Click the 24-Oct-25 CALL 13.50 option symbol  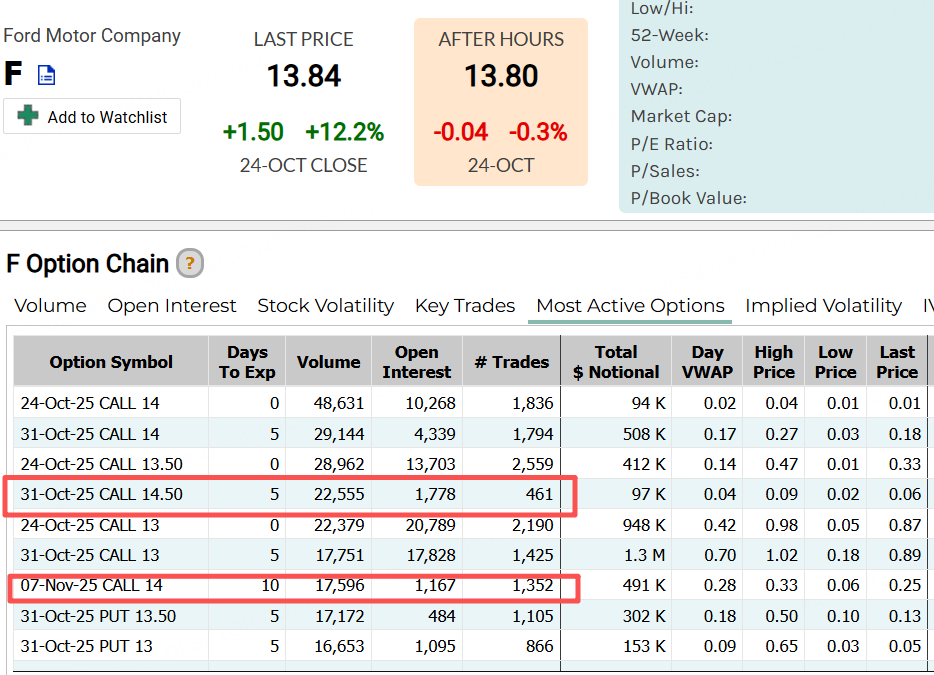point(102,464)
